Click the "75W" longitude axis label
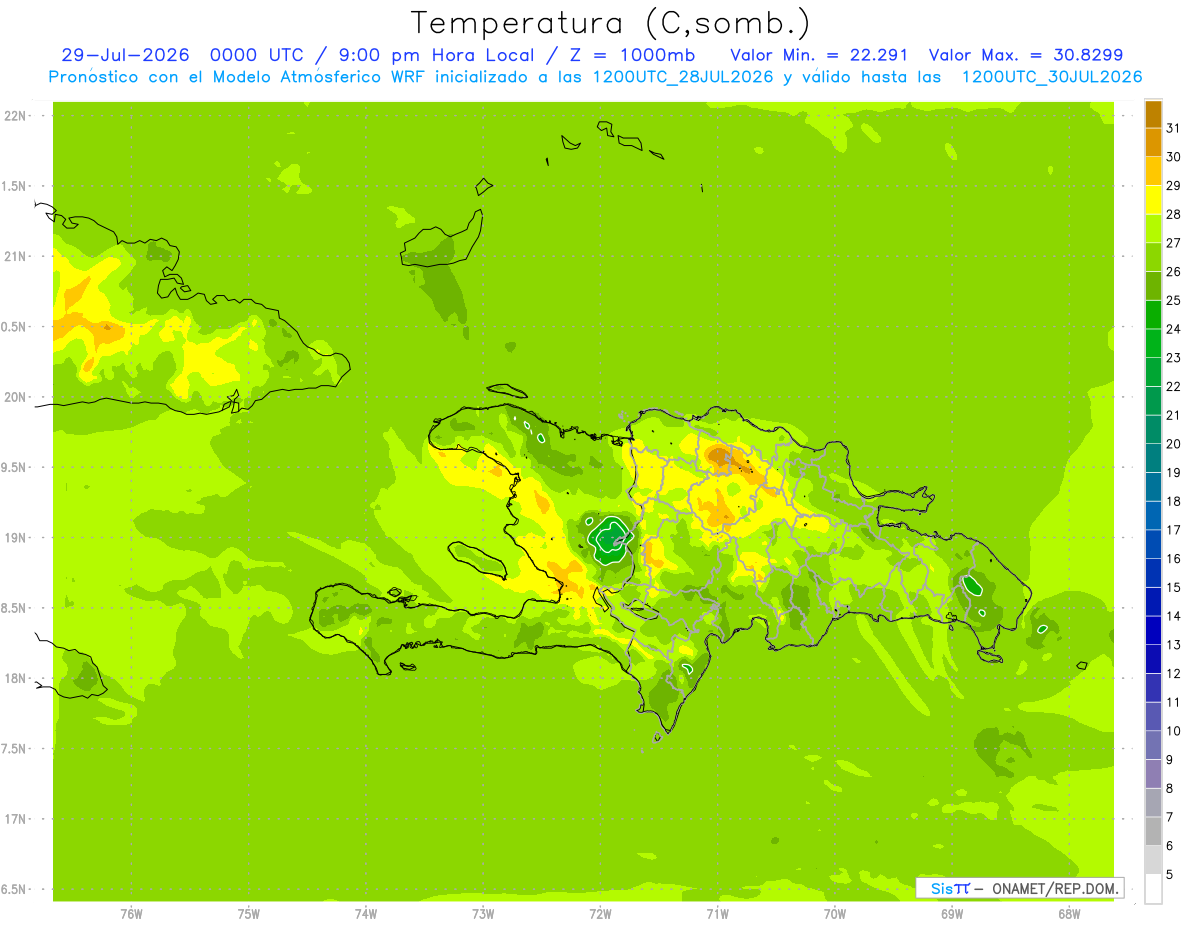The image size is (1200, 927). (249, 913)
